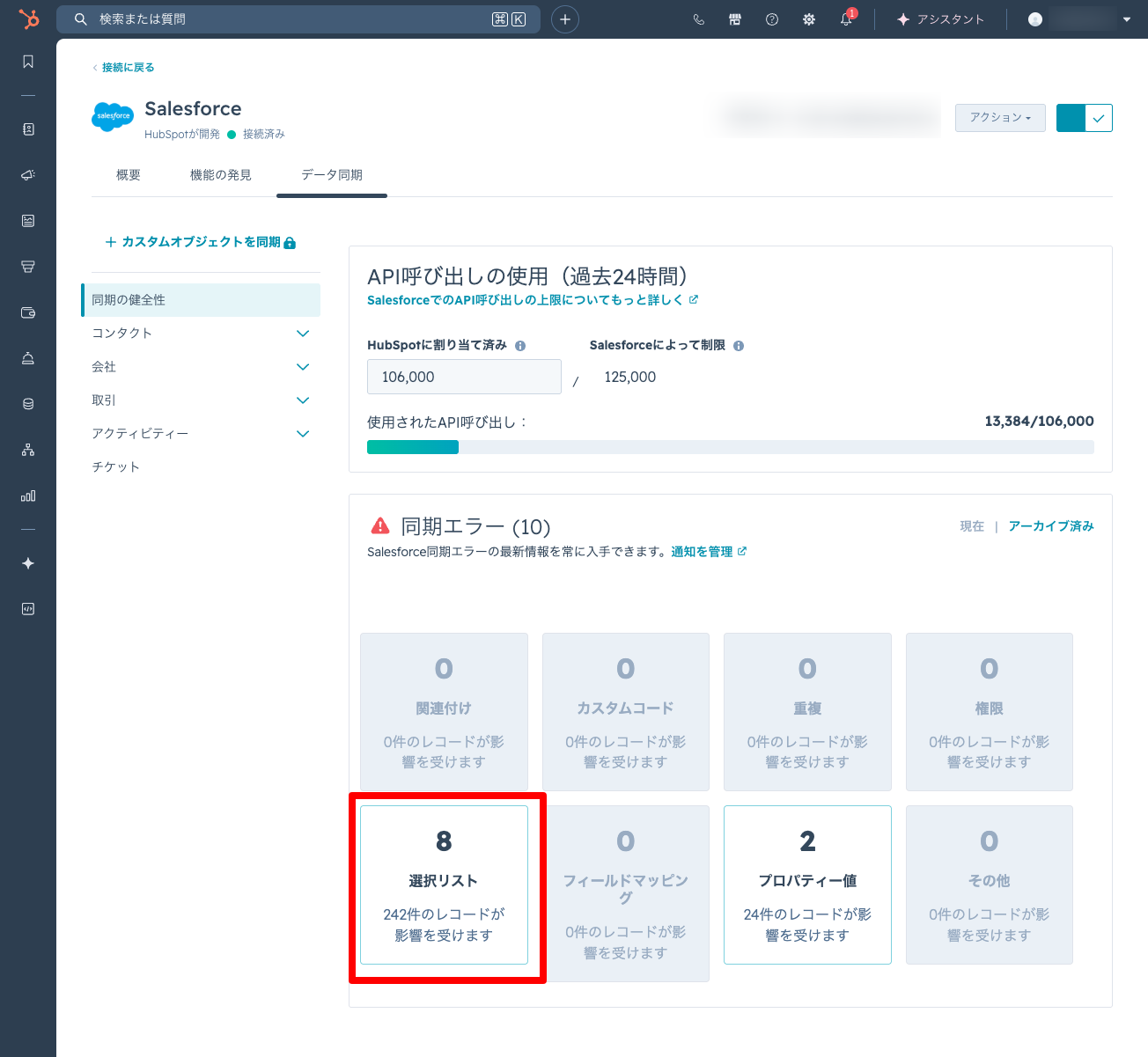The width and height of the screenshot is (1148, 1057).
Task: Click info icon beside HubSpotに割り当て済み
Action: pos(520,346)
